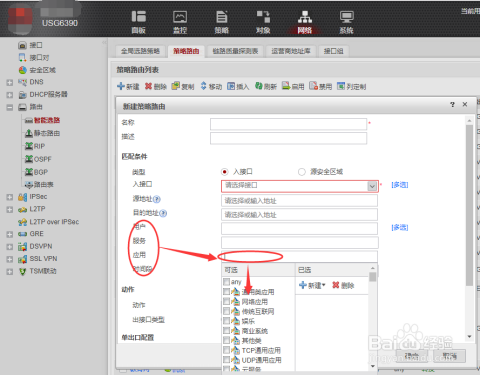Expand the IPSec node in the sidebar
Viewport: 480px width, 375px height.
(10, 197)
